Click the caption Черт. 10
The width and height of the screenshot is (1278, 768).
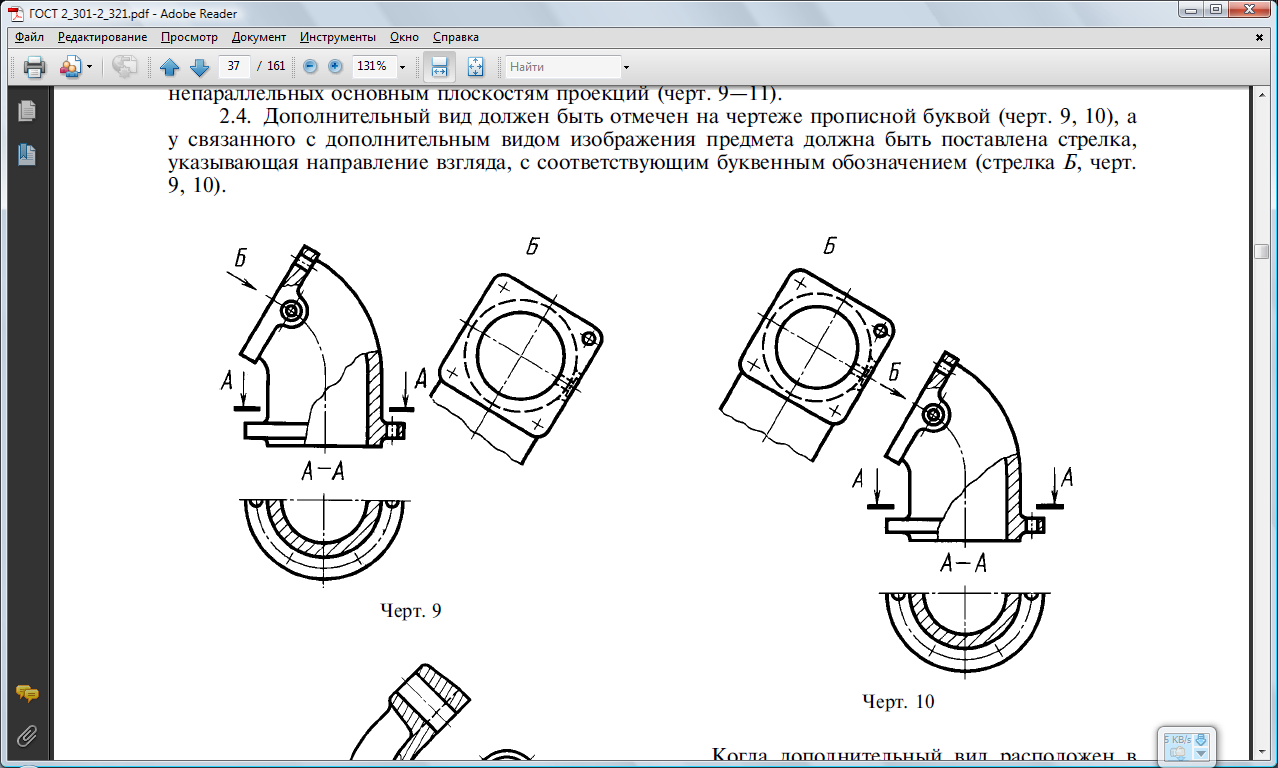pyautogui.click(x=898, y=702)
